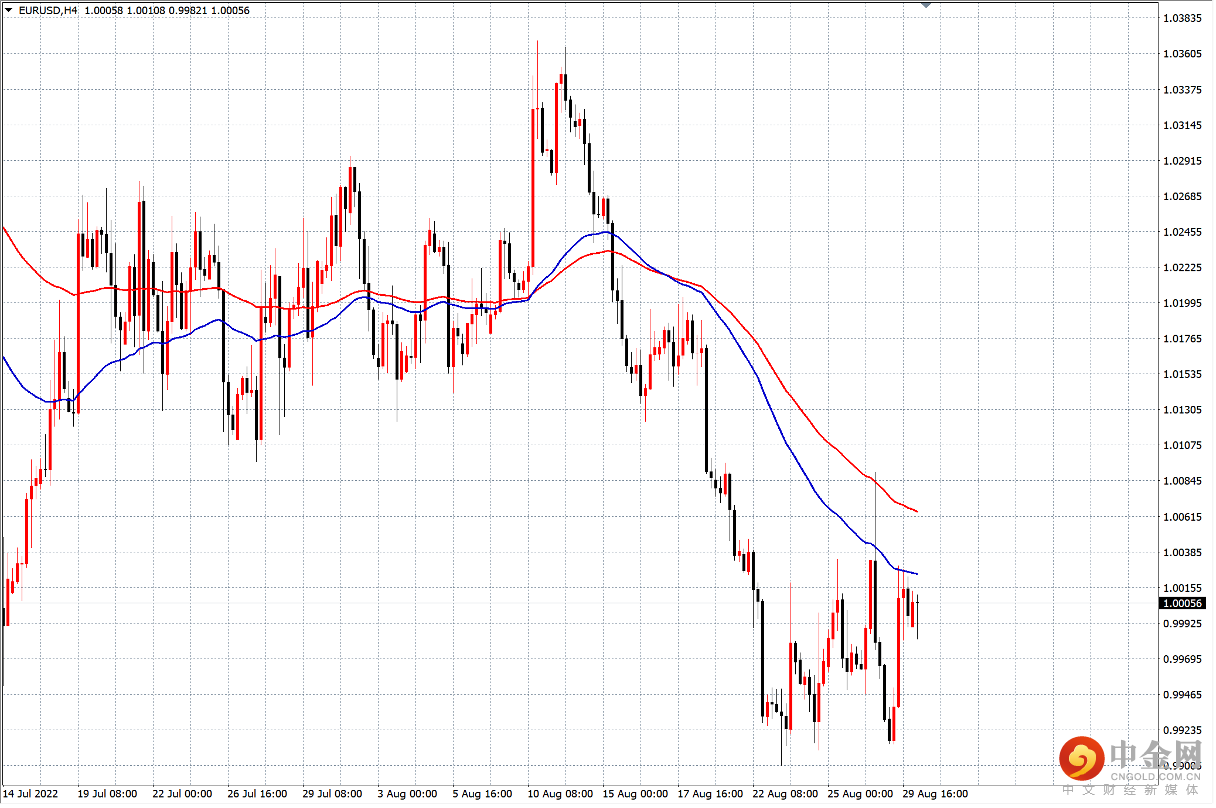The width and height of the screenshot is (1216, 808).
Task: Select the red moving average line end
Action: click(915, 511)
